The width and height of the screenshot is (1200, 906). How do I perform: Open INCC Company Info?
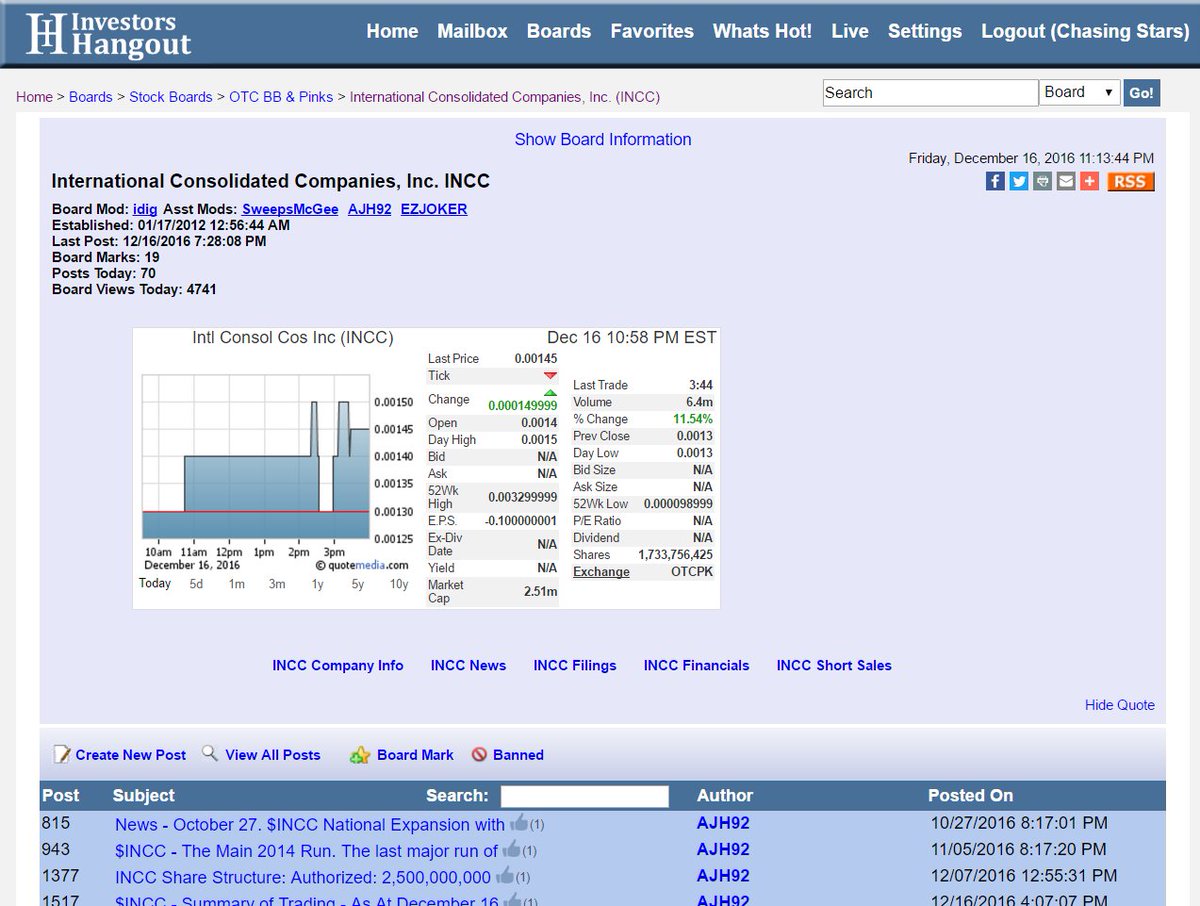338,665
